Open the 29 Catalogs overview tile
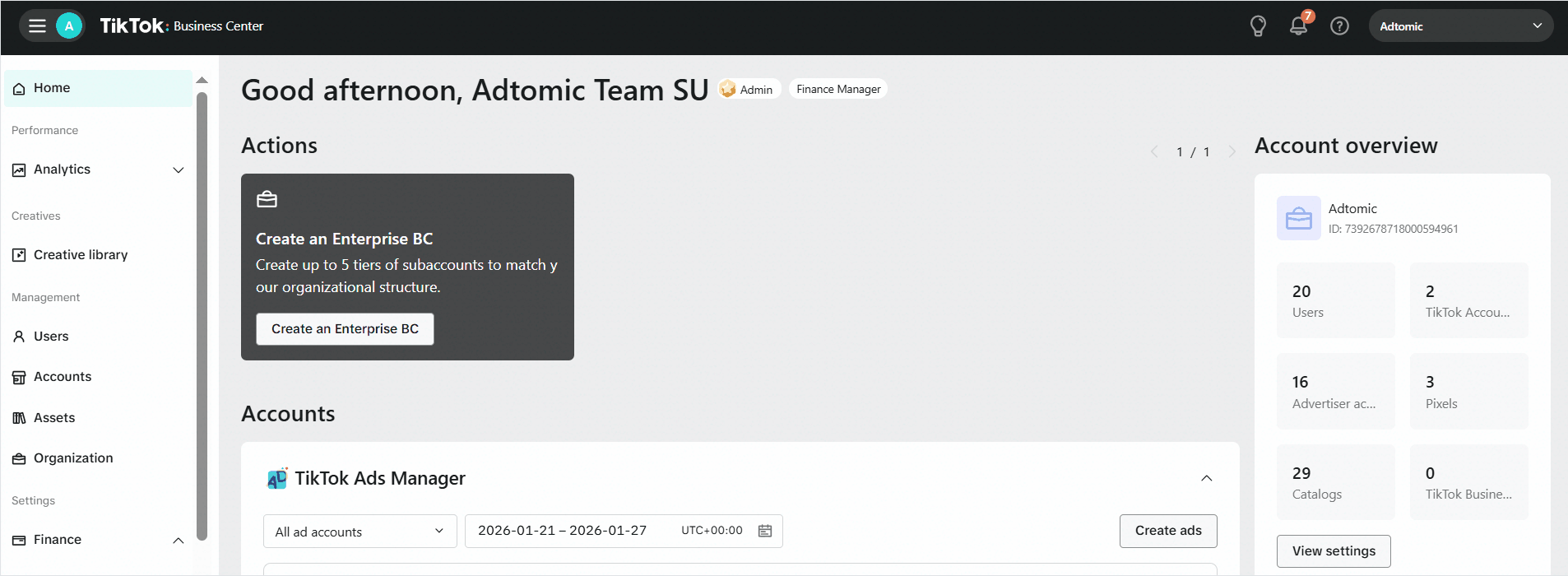1568x576 pixels. [1336, 482]
